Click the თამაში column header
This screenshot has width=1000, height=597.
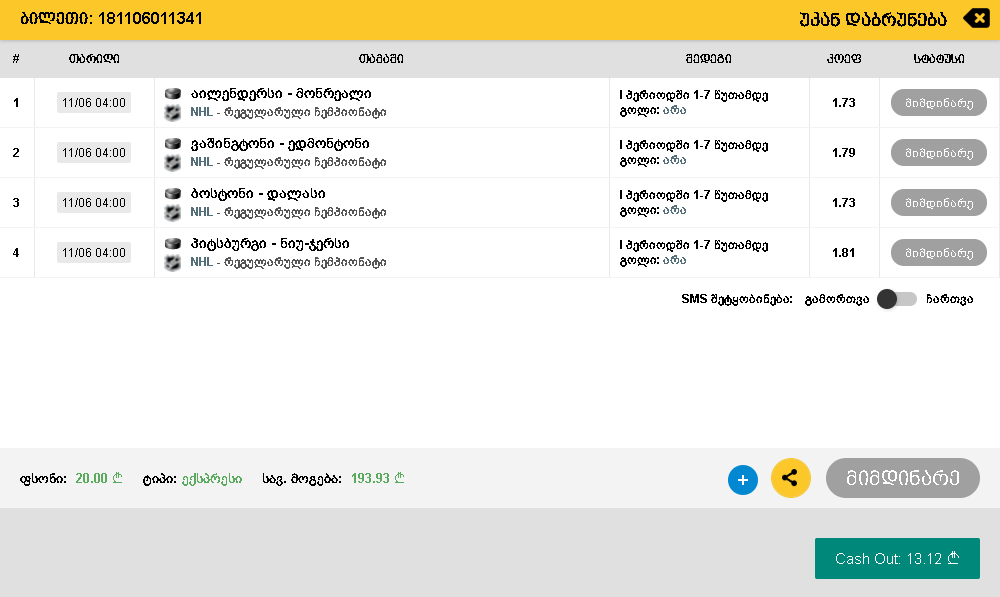point(381,59)
